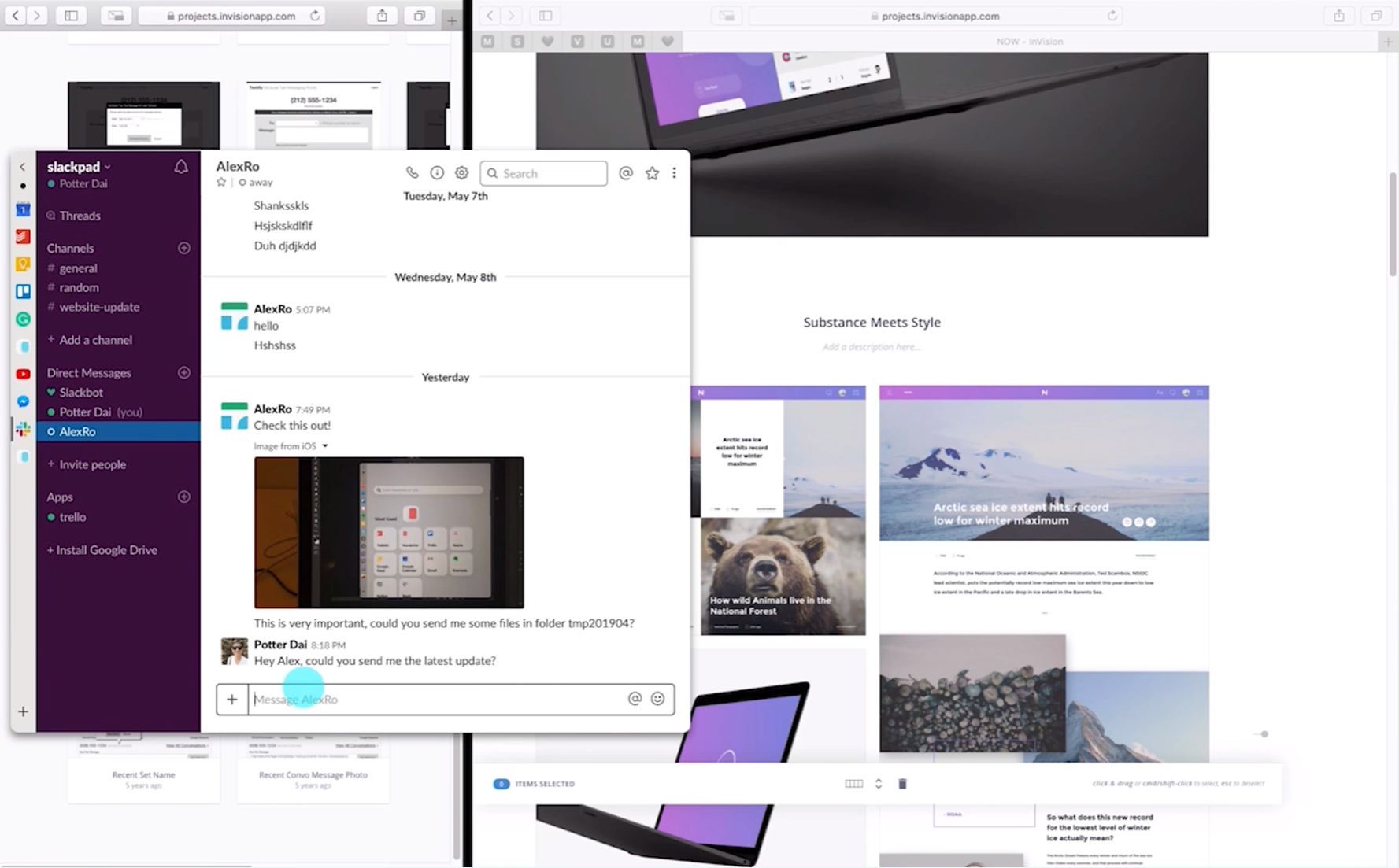The width and height of the screenshot is (1399, 868).
Task: Click Invite people in sidebar
Action: (92, 464)
